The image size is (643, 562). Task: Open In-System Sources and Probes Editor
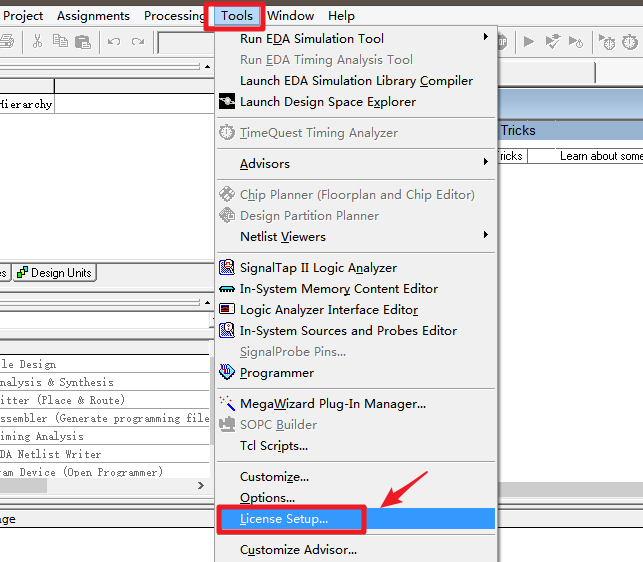(x=356, y=331)
